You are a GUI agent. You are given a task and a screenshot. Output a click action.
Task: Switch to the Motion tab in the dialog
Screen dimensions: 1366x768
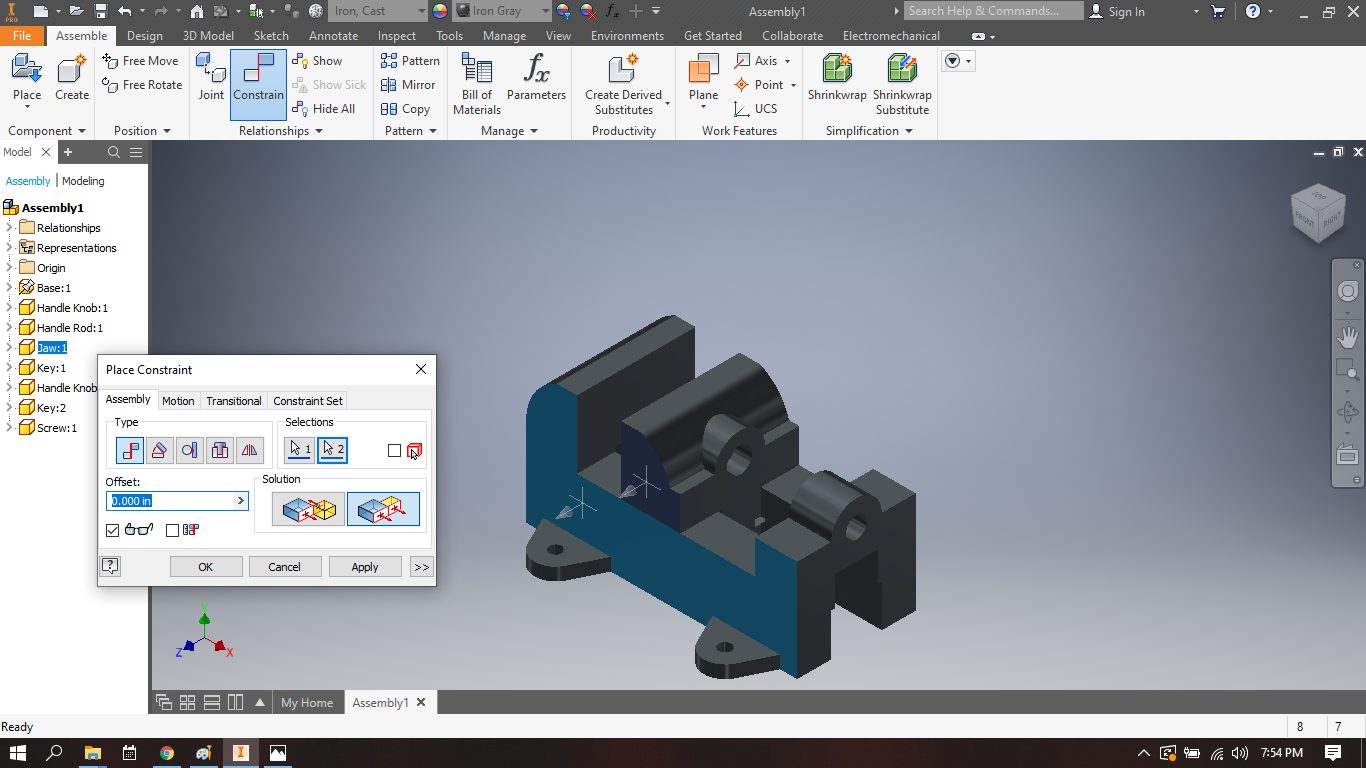pos(178,400)
